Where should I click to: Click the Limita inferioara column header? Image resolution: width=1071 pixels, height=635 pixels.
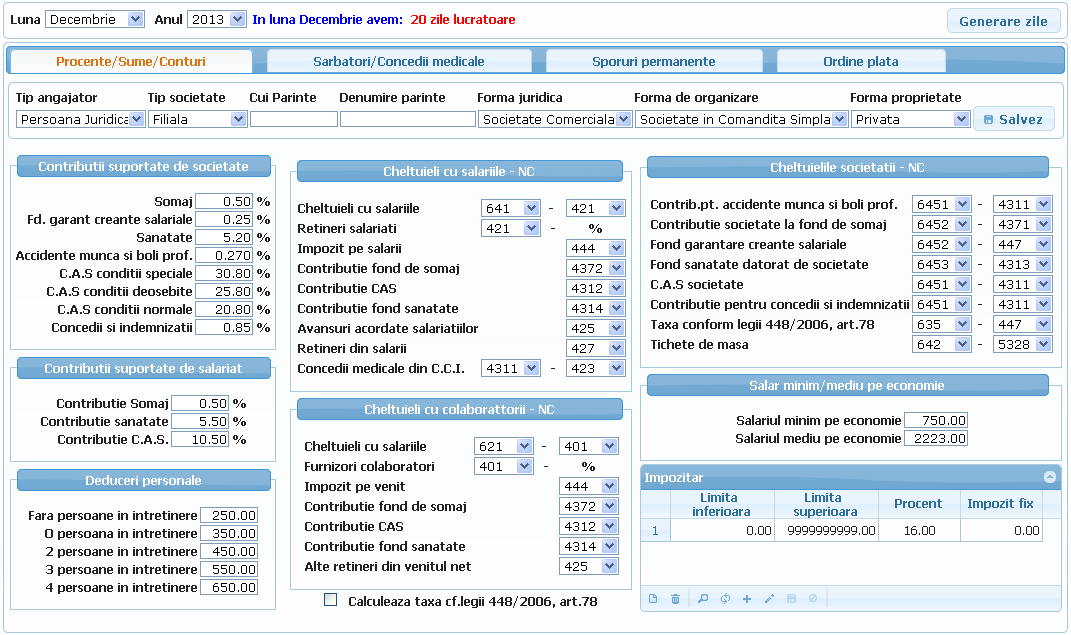point(722,505)
